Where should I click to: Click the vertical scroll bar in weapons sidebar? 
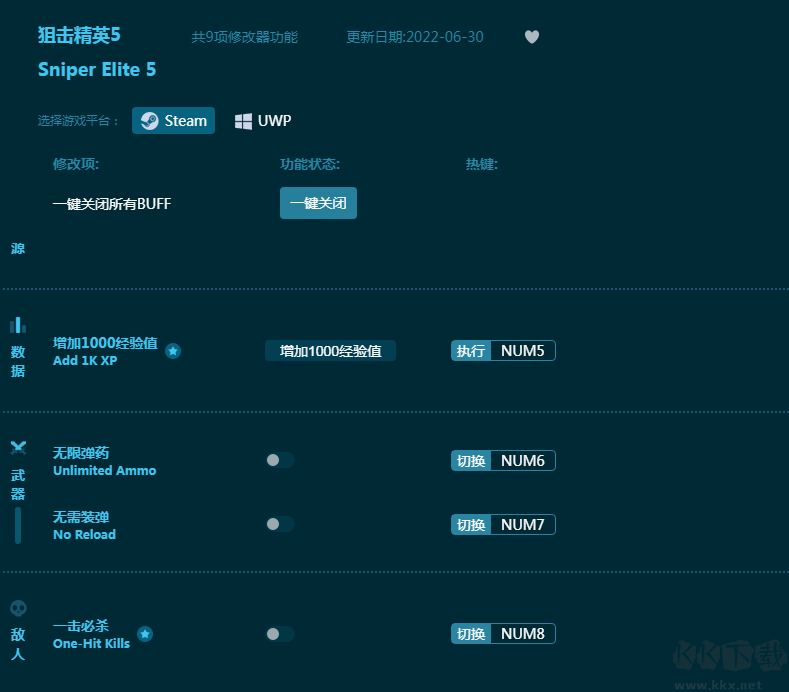pos(18,525)
